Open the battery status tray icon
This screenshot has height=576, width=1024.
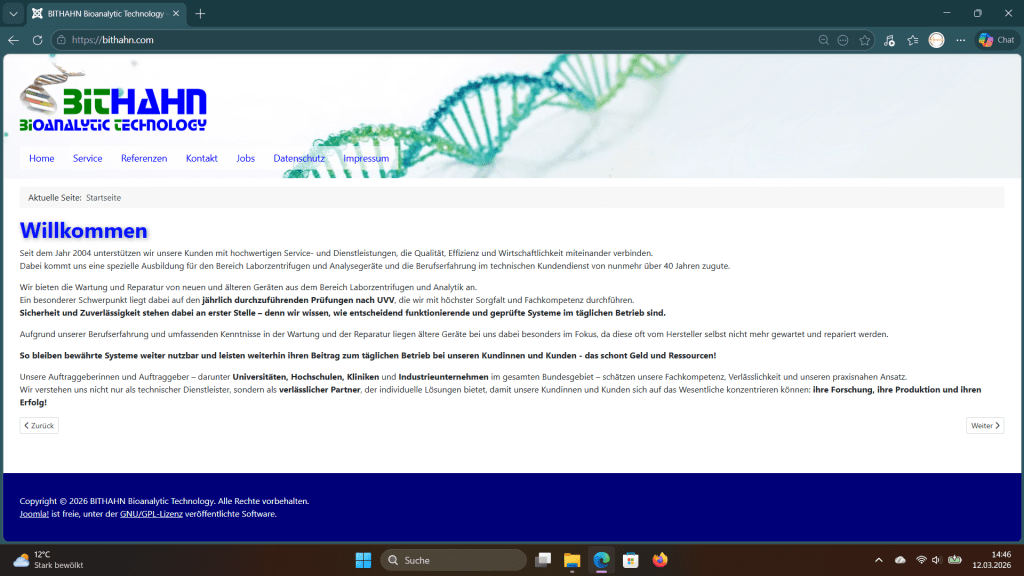pyautogui.click(x=955, y=560)
